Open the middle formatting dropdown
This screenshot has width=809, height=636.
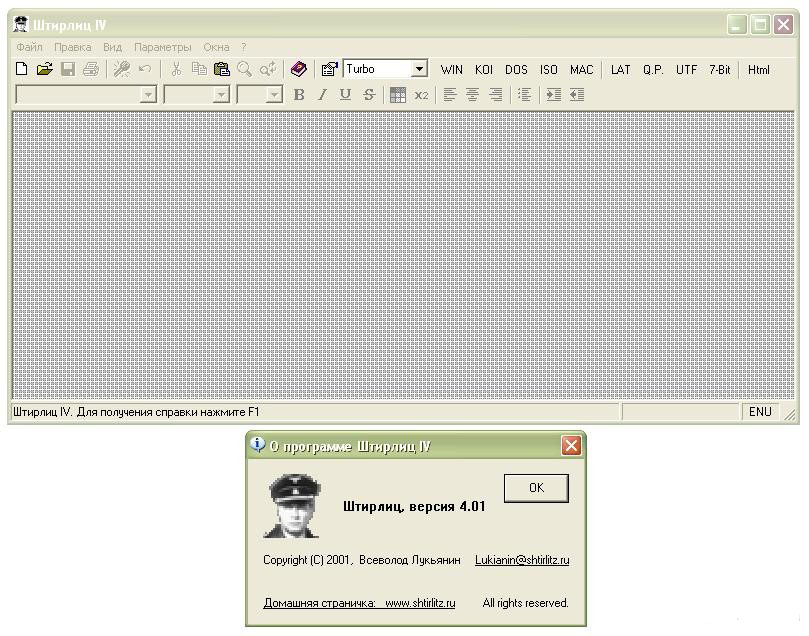coord(221,95)
